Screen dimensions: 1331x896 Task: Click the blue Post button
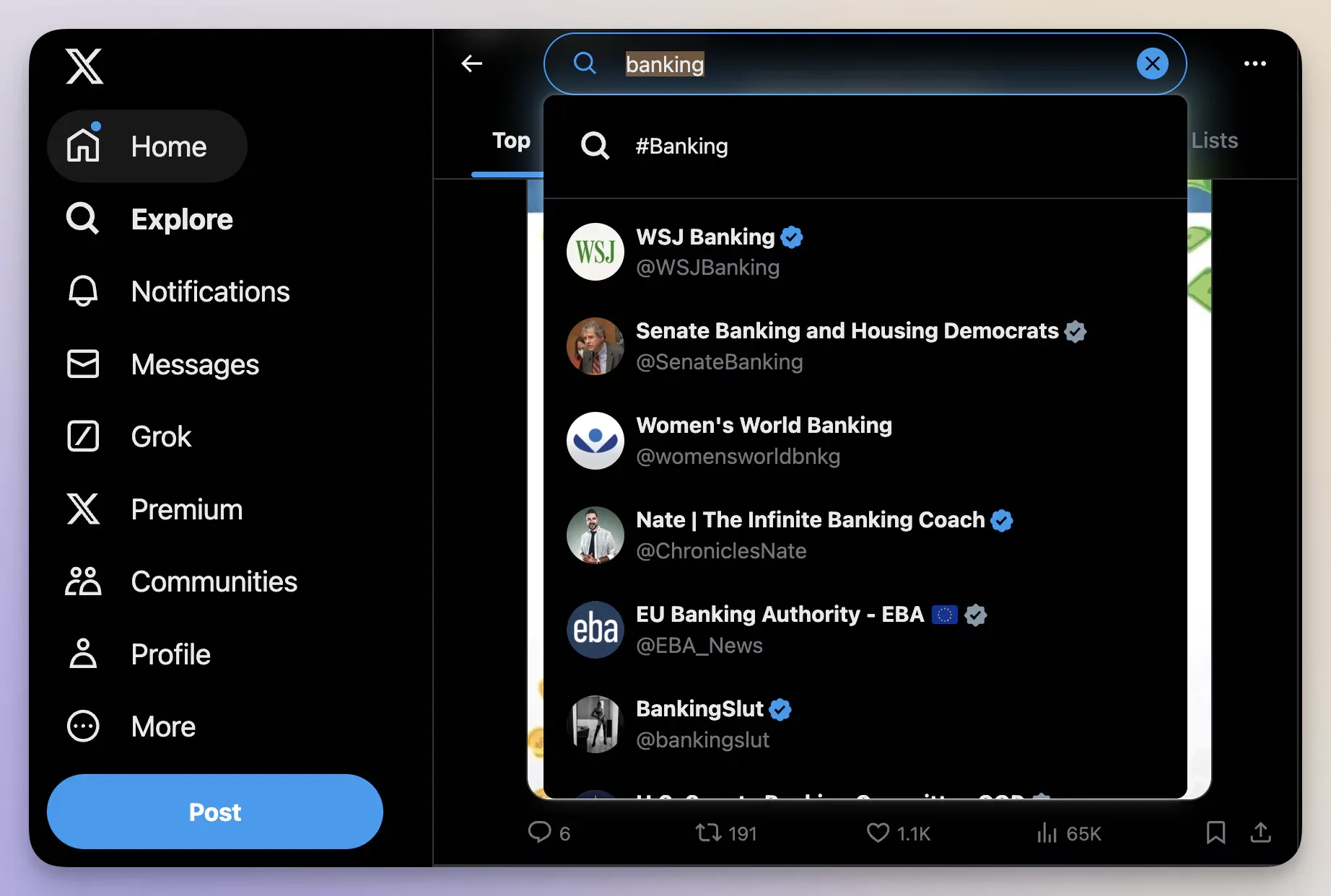tap(215, 812)
